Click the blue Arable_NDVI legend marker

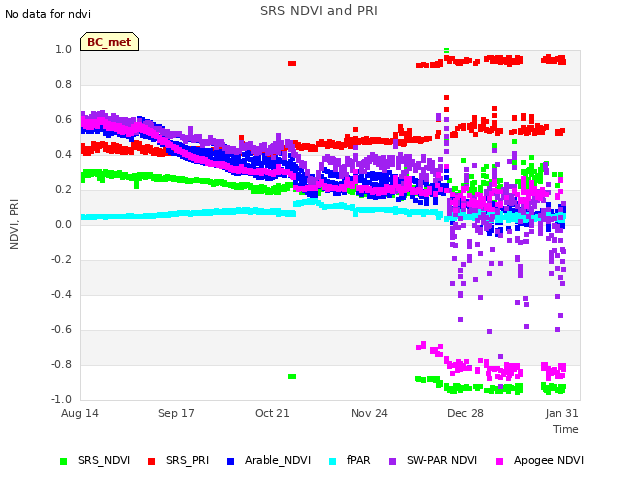click(230, 461)
